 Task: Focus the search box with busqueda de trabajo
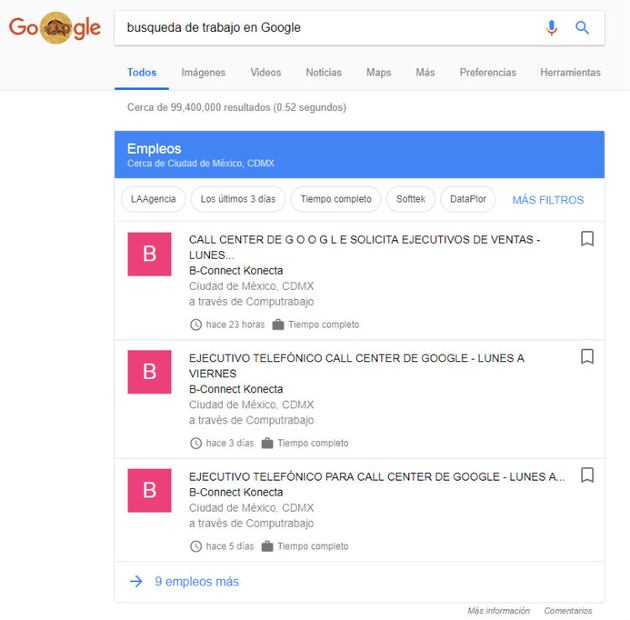pyautogui.click(x=359, y=28)
